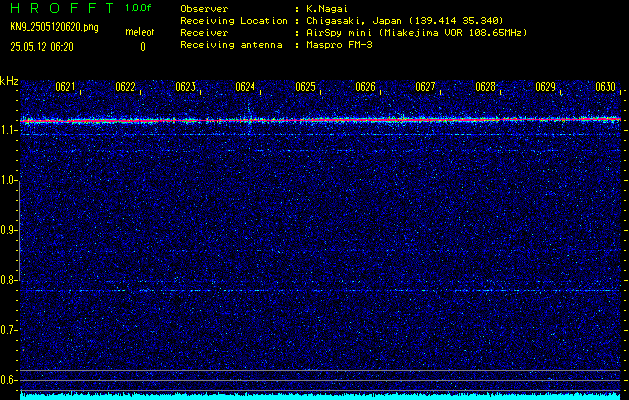Click the 0623 time marker
Screen dimensions: 629x400
185,87
